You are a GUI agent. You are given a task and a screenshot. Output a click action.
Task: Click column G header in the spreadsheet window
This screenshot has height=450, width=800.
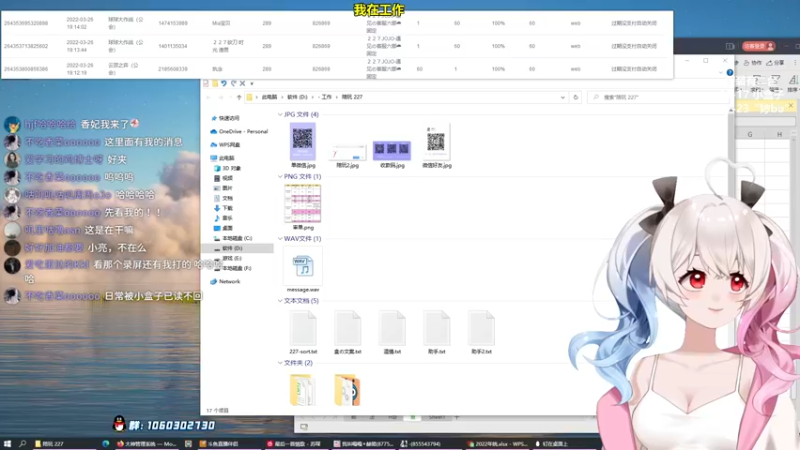click(749, 134)
